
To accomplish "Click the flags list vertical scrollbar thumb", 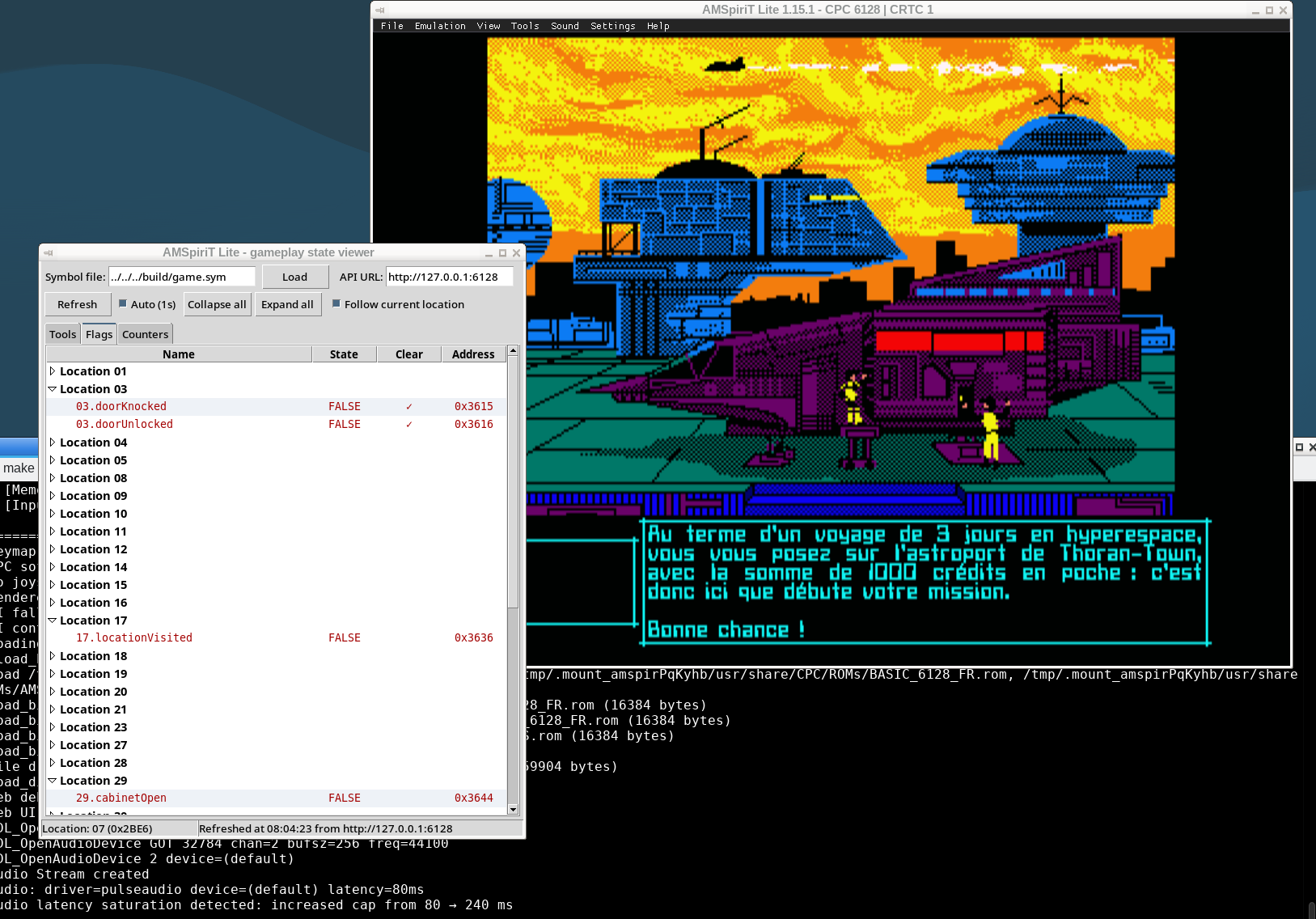I will pyautogui.click(x=513, y=481).
